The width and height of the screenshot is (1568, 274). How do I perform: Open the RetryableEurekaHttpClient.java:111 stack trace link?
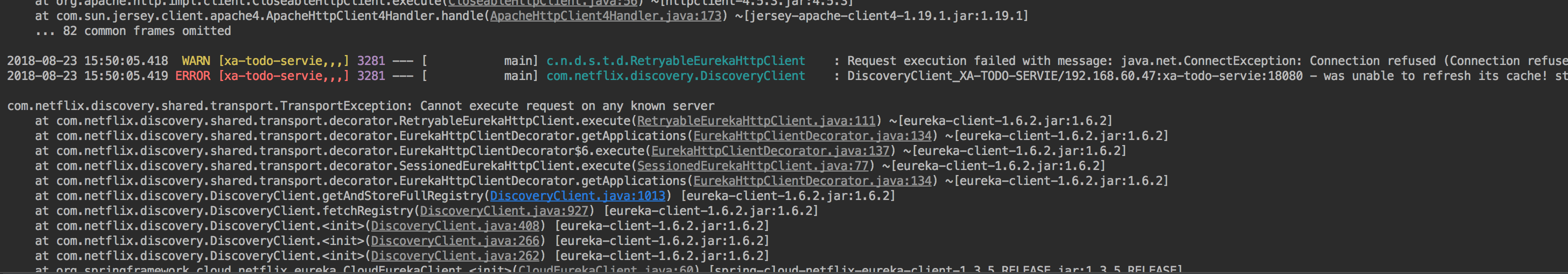tap(755, 120)
